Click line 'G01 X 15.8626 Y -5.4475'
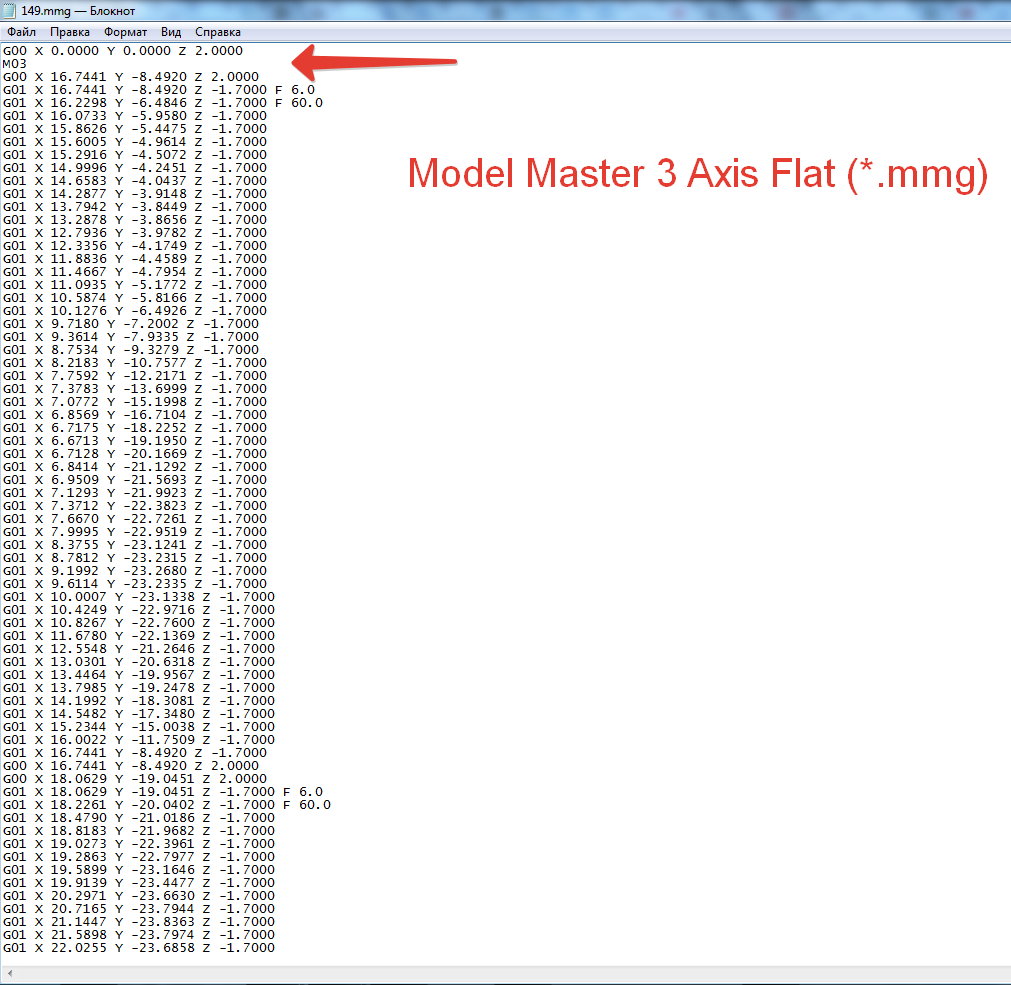Screen dimensions: 1011x985 [135, 129]
